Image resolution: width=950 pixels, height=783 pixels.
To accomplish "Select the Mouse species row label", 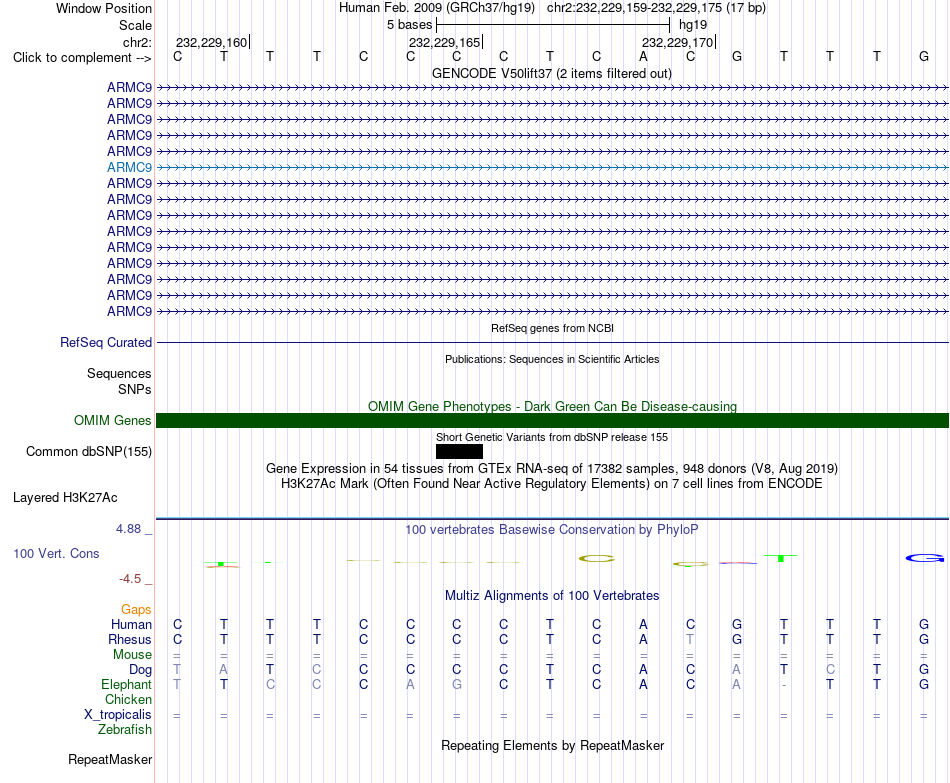I will pos(132,655).
